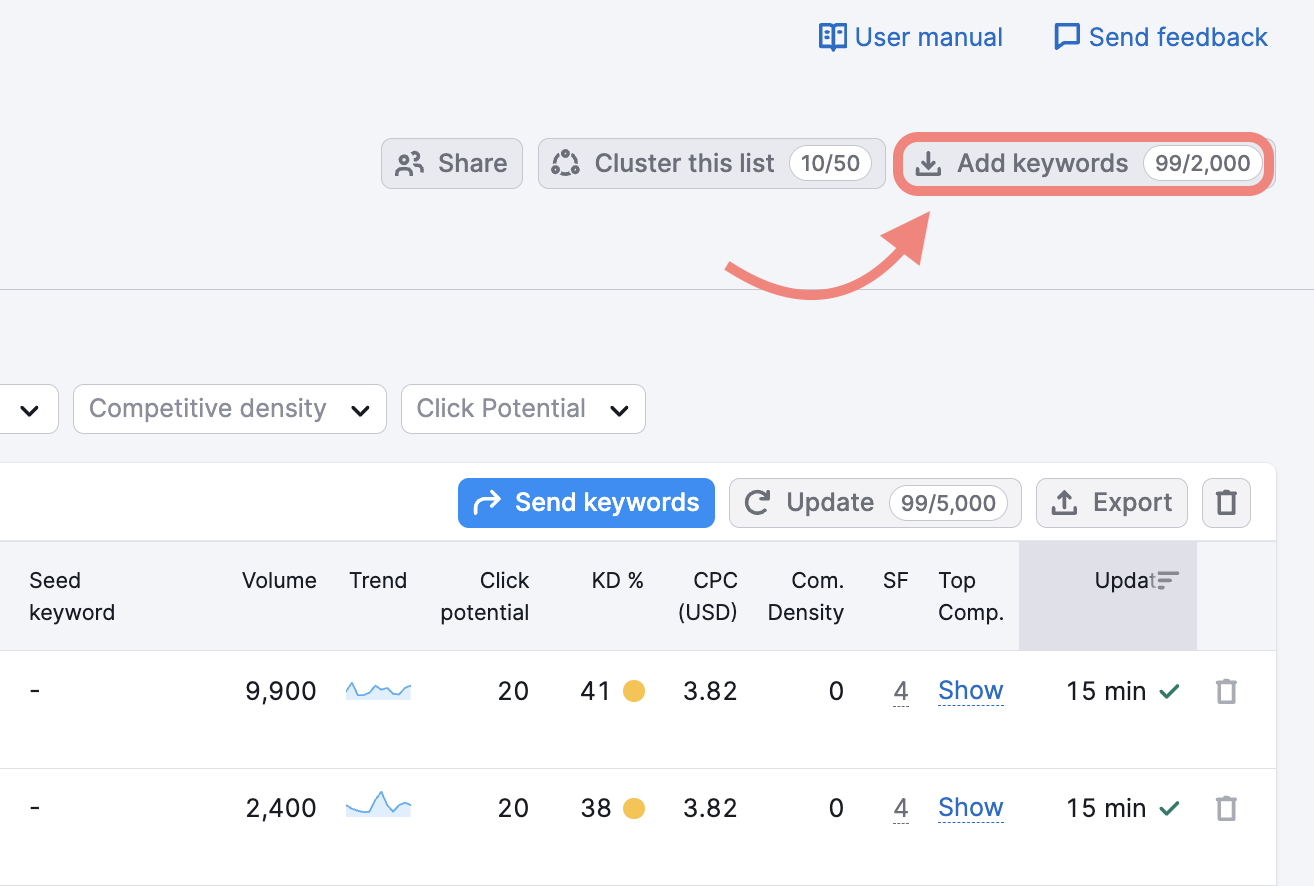Click the trend sparkline in first row
Viewport: 1314px width, 886px height.
tap(378, 691)
